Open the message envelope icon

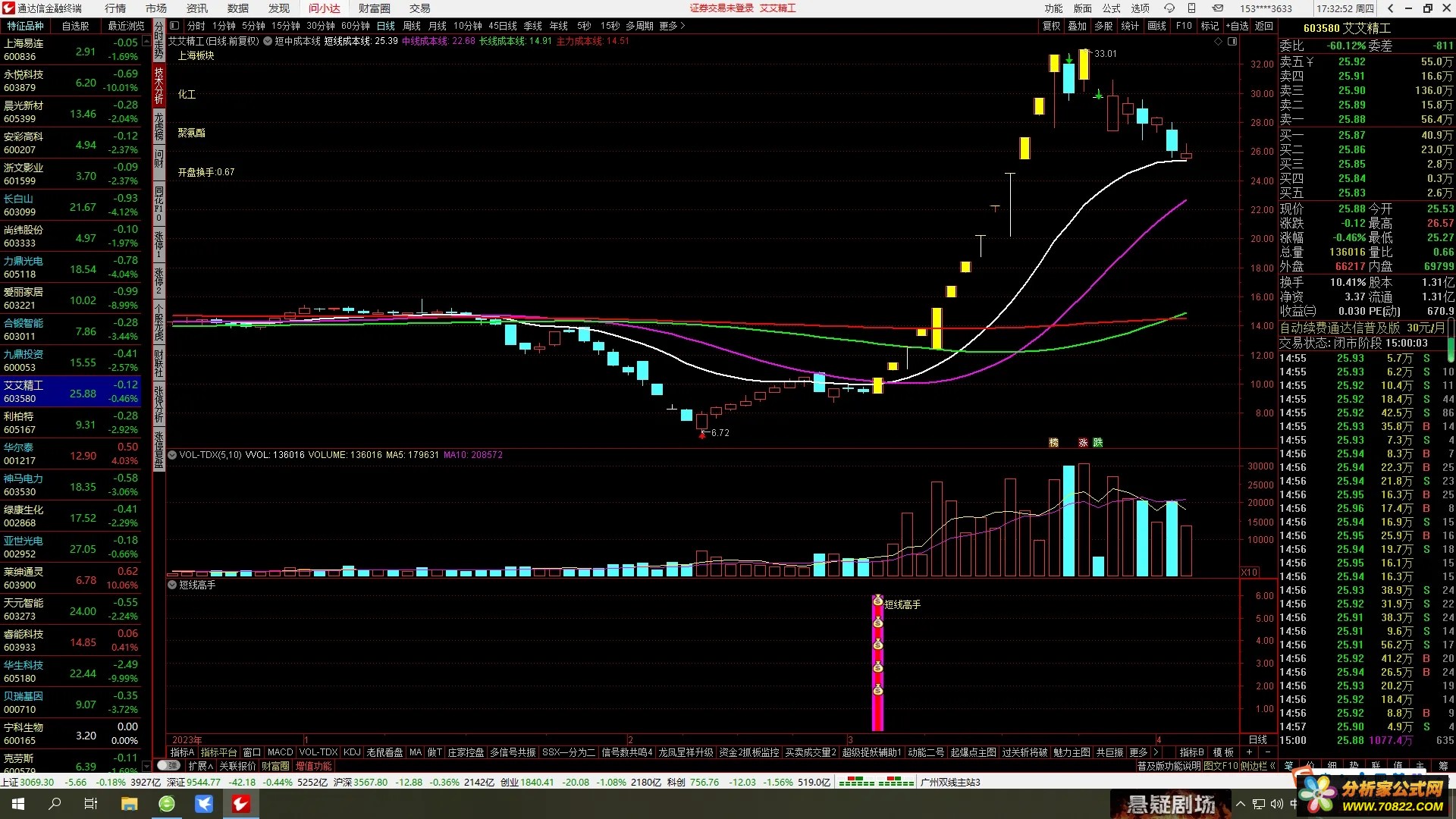[1217, 8]
